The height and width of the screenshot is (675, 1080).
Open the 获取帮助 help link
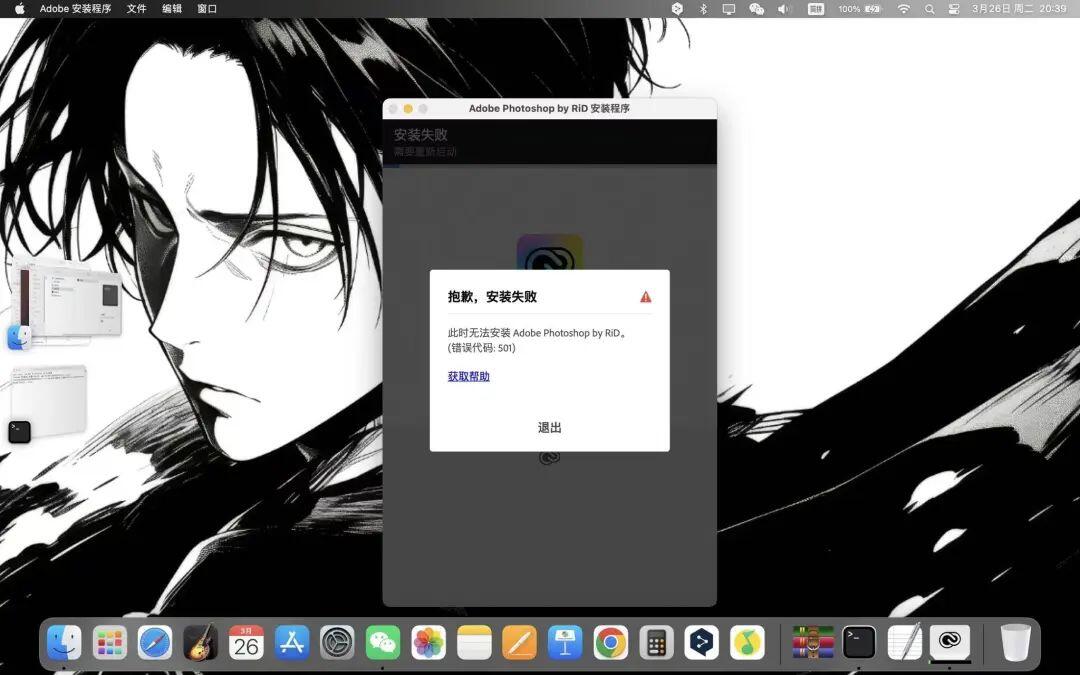[x=468, y=376]
